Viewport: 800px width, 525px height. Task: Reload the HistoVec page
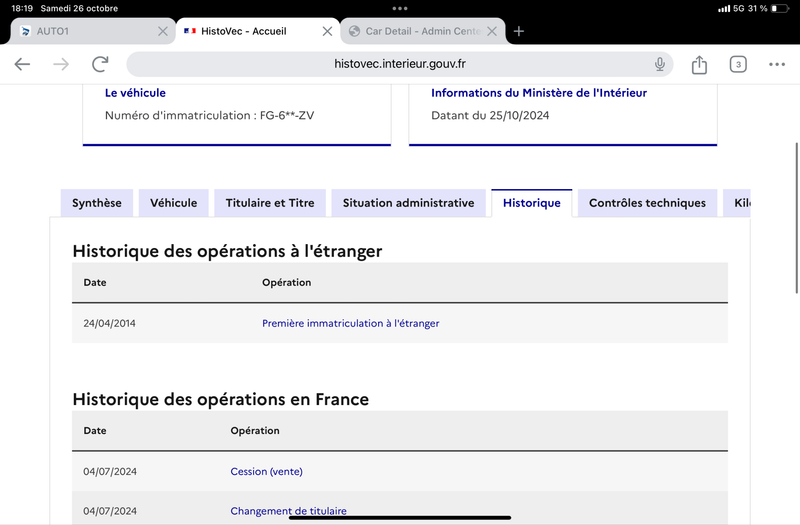point(100,64)
